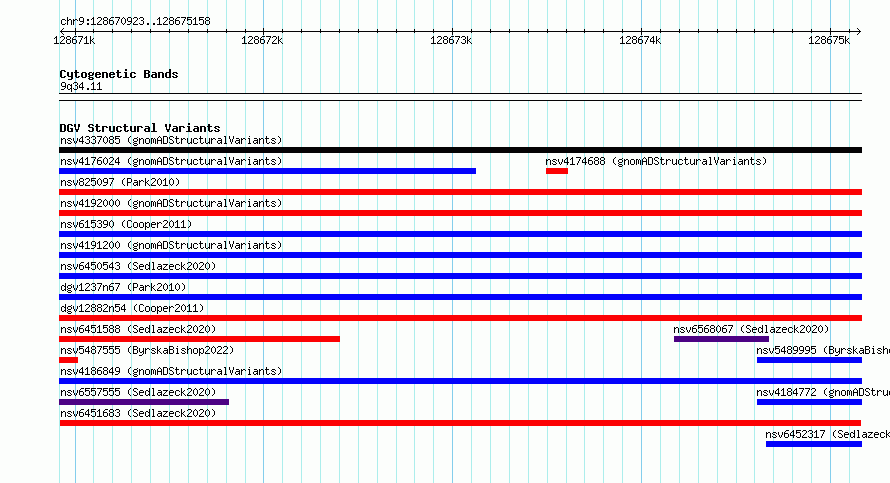This screenshot has width=890, height=483.
Task: Click the small red nsv4174688 bar
Action: point(557,171)
